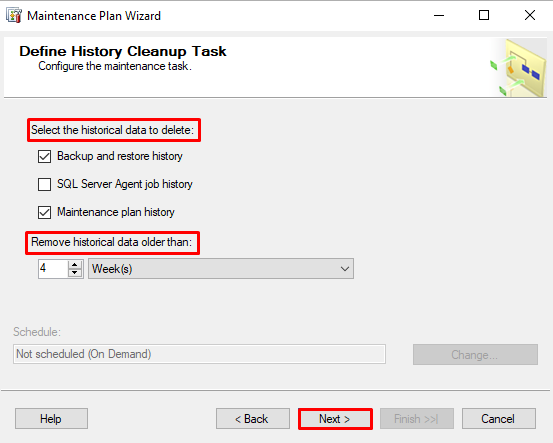Uncheck Backup and restore history
This screenshot has height=443, width=553.
[x=44, y=156]
